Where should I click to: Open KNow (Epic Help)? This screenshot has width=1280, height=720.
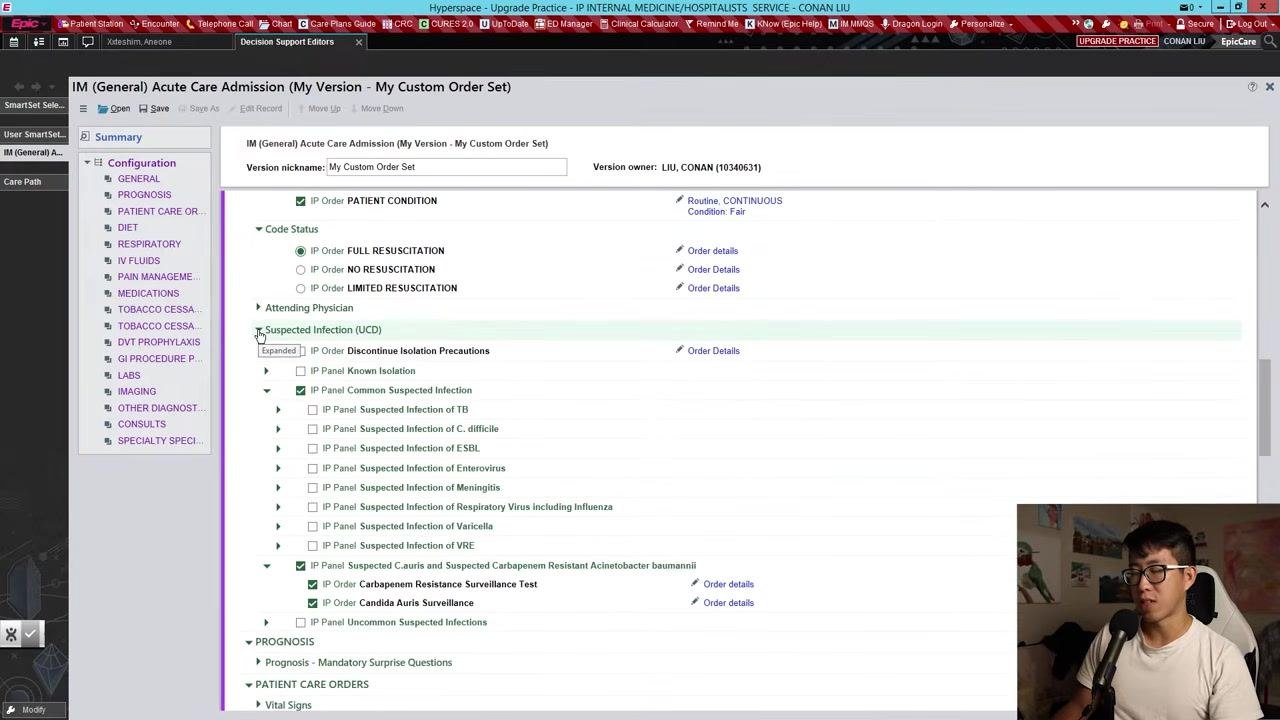(x=784, y=24)
